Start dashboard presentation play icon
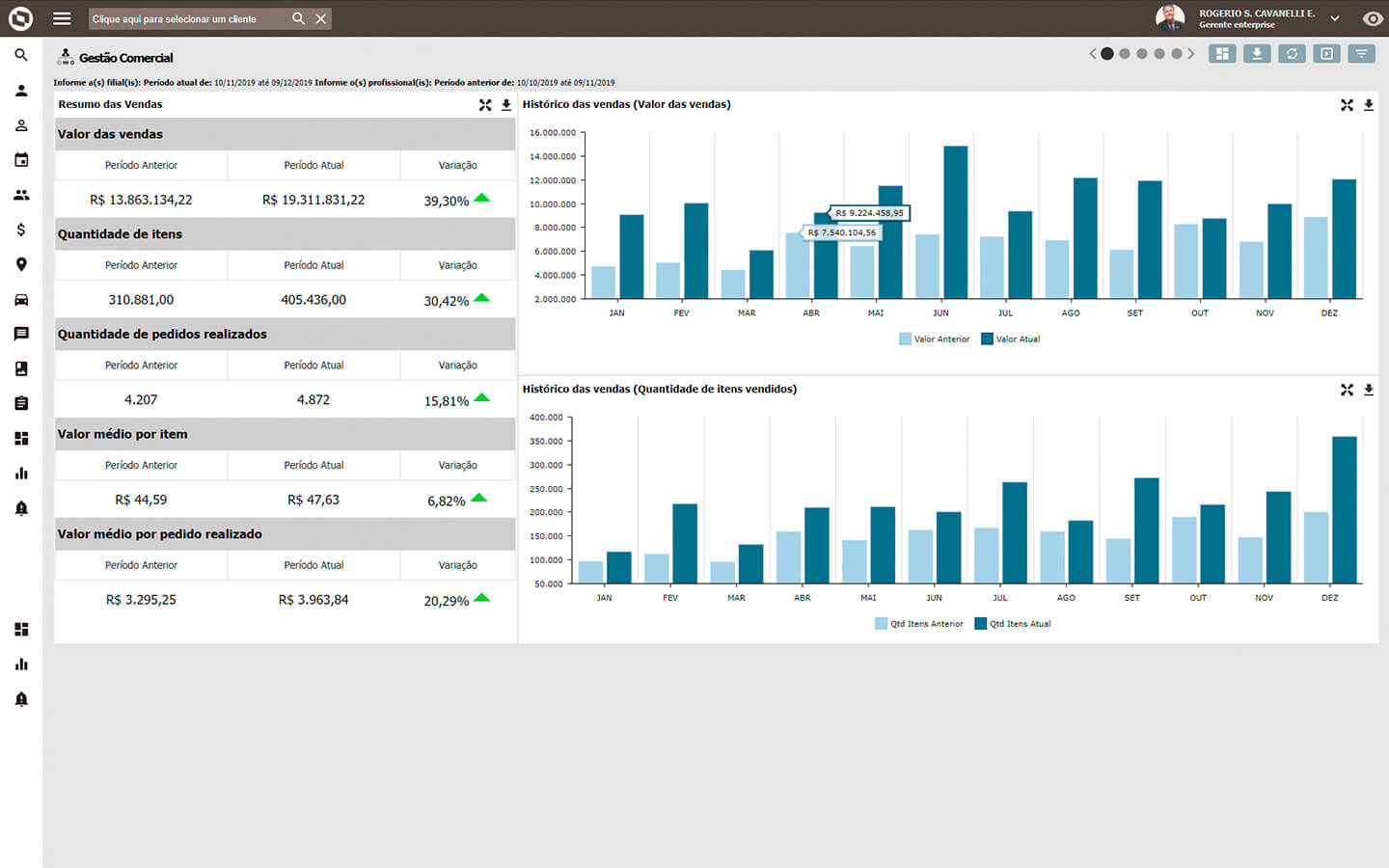This screenshot has width=1389, height=868. [x=1326, y=54]
